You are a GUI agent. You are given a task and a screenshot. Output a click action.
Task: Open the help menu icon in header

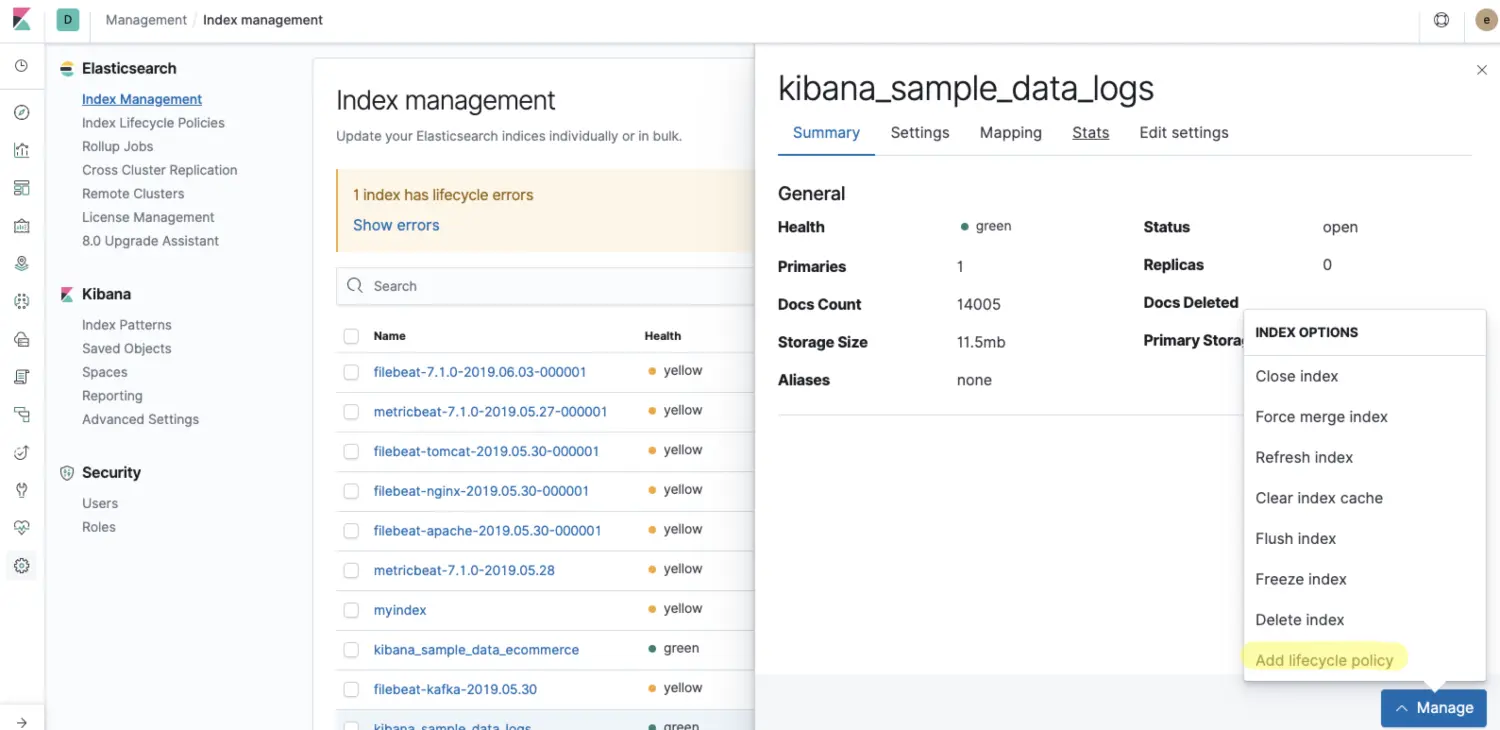click(x=1441, y=20)
